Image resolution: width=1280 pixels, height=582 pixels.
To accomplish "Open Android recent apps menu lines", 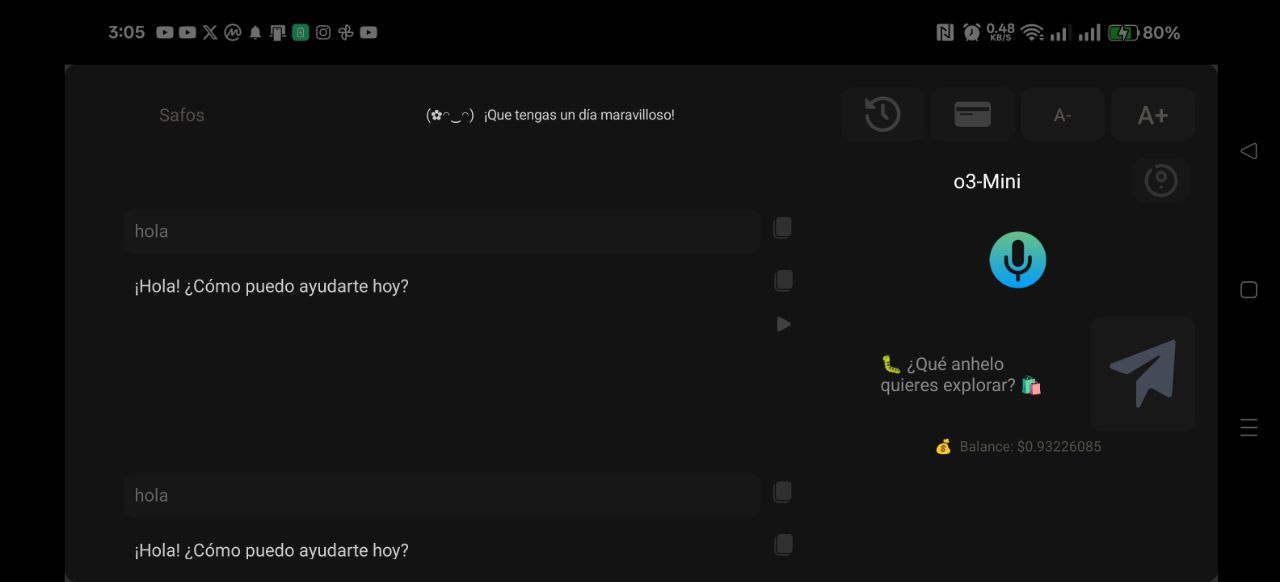I will tap(1248, 428).
